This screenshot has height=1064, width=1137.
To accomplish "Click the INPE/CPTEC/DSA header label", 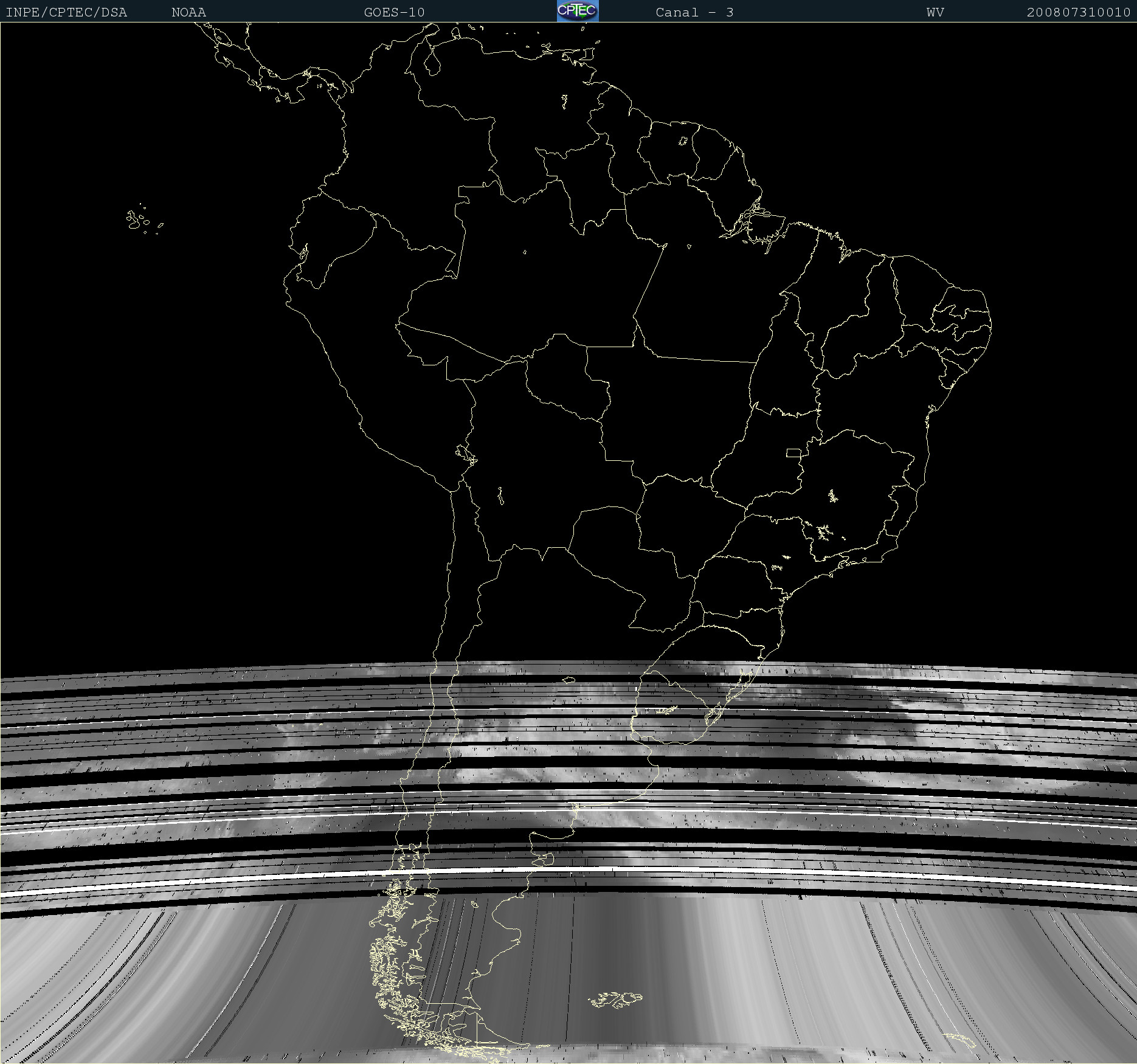I will (x=66, y=12).
